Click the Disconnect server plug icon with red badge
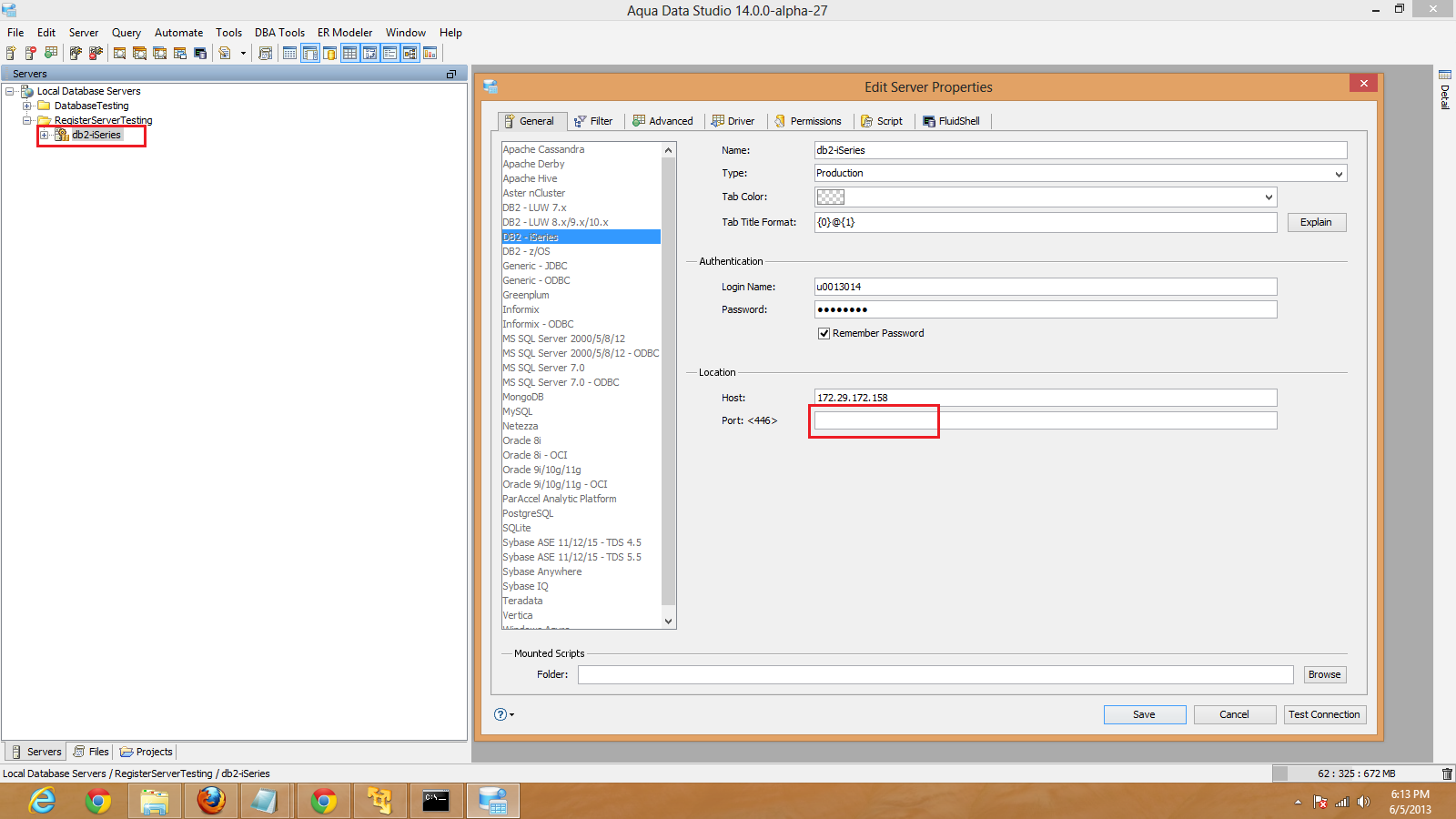The width and height of the screenshot is (1456, 819). (96, 53)
